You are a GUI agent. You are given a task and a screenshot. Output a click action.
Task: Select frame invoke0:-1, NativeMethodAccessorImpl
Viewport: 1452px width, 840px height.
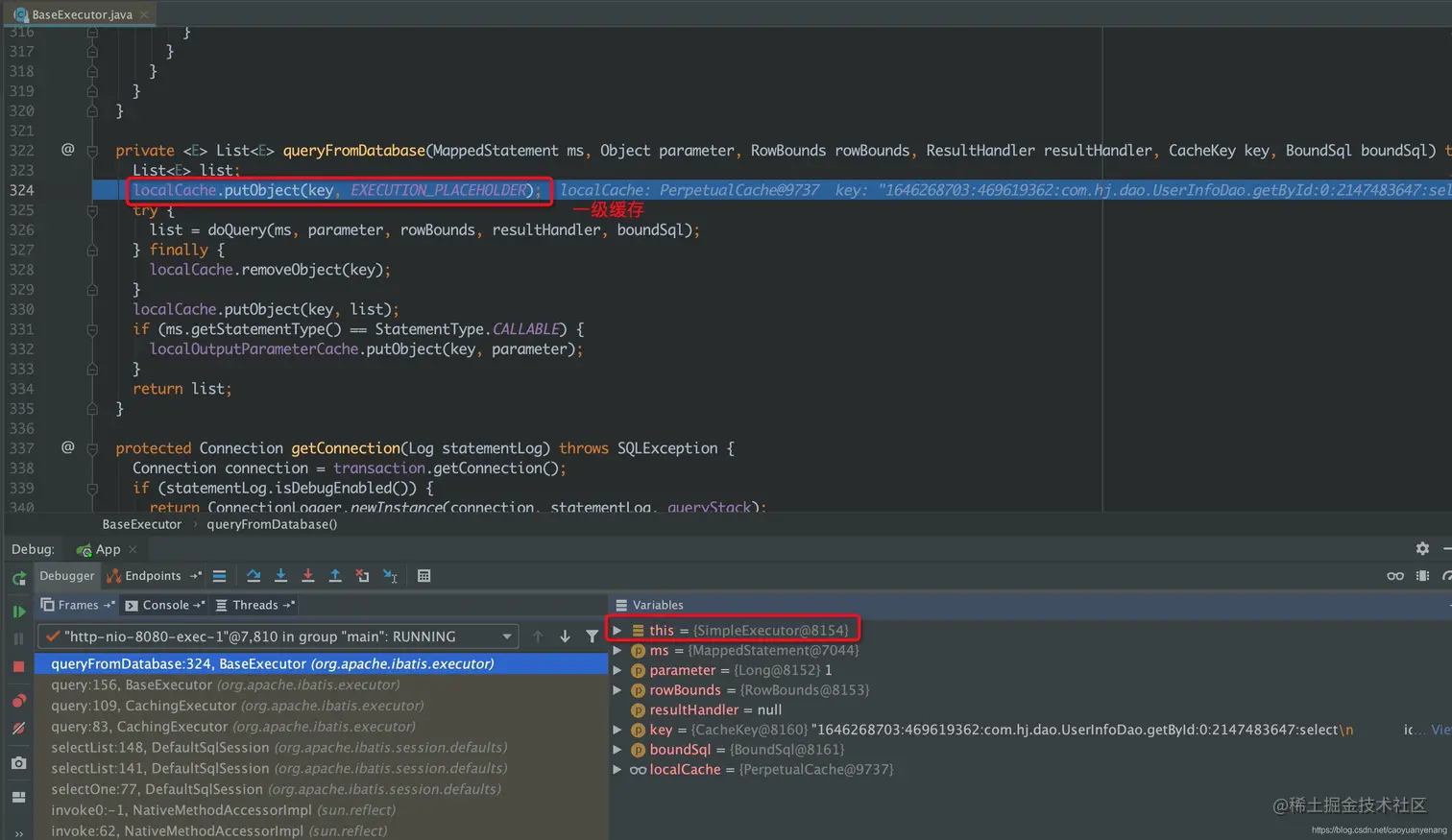[321, 810]
